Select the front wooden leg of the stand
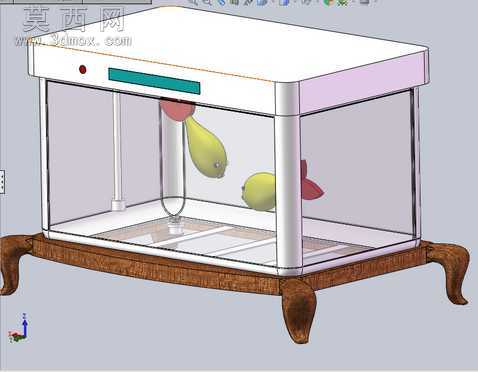 [x=298, y=310]
